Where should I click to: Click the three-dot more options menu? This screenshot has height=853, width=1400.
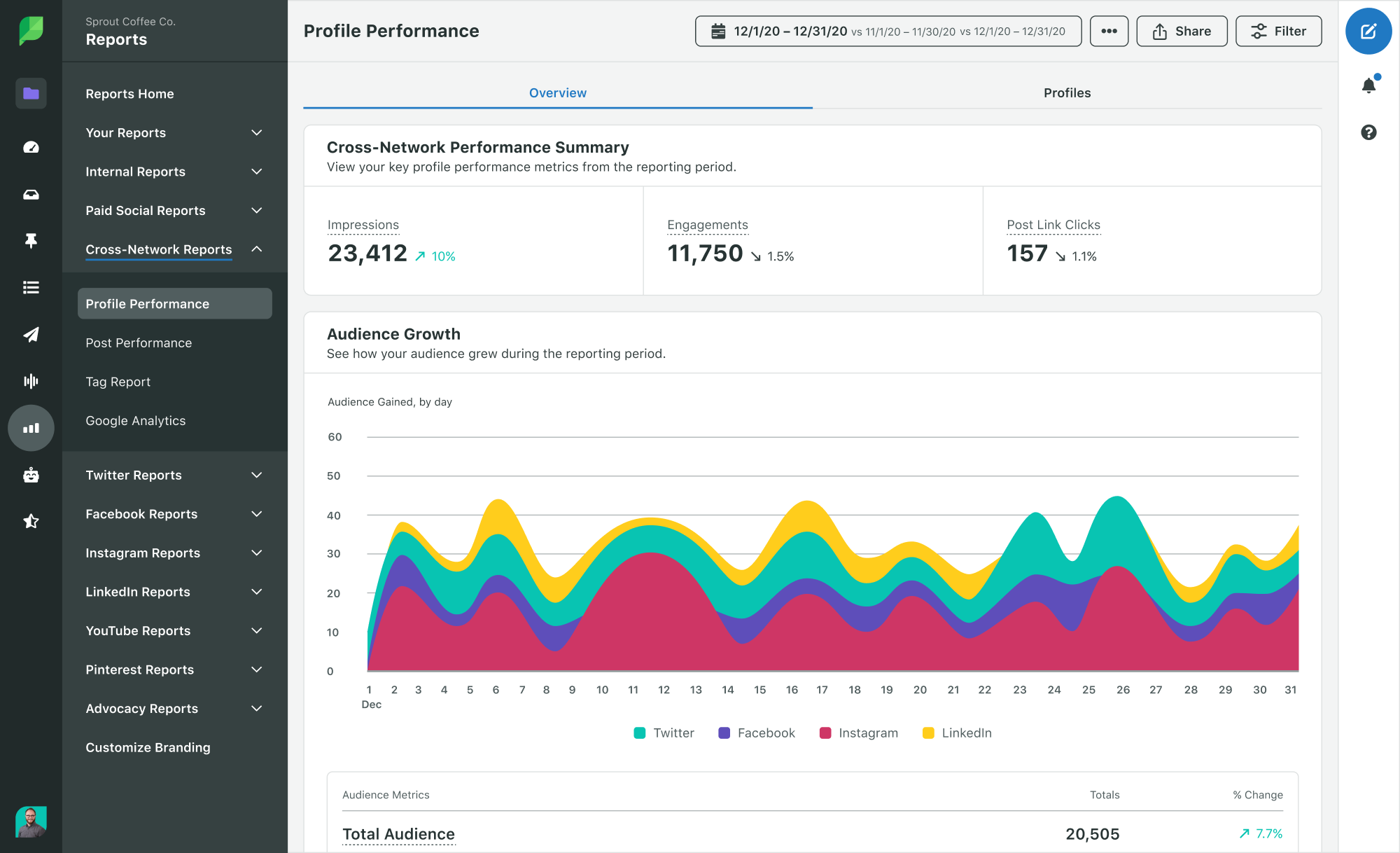(1109, 31)
